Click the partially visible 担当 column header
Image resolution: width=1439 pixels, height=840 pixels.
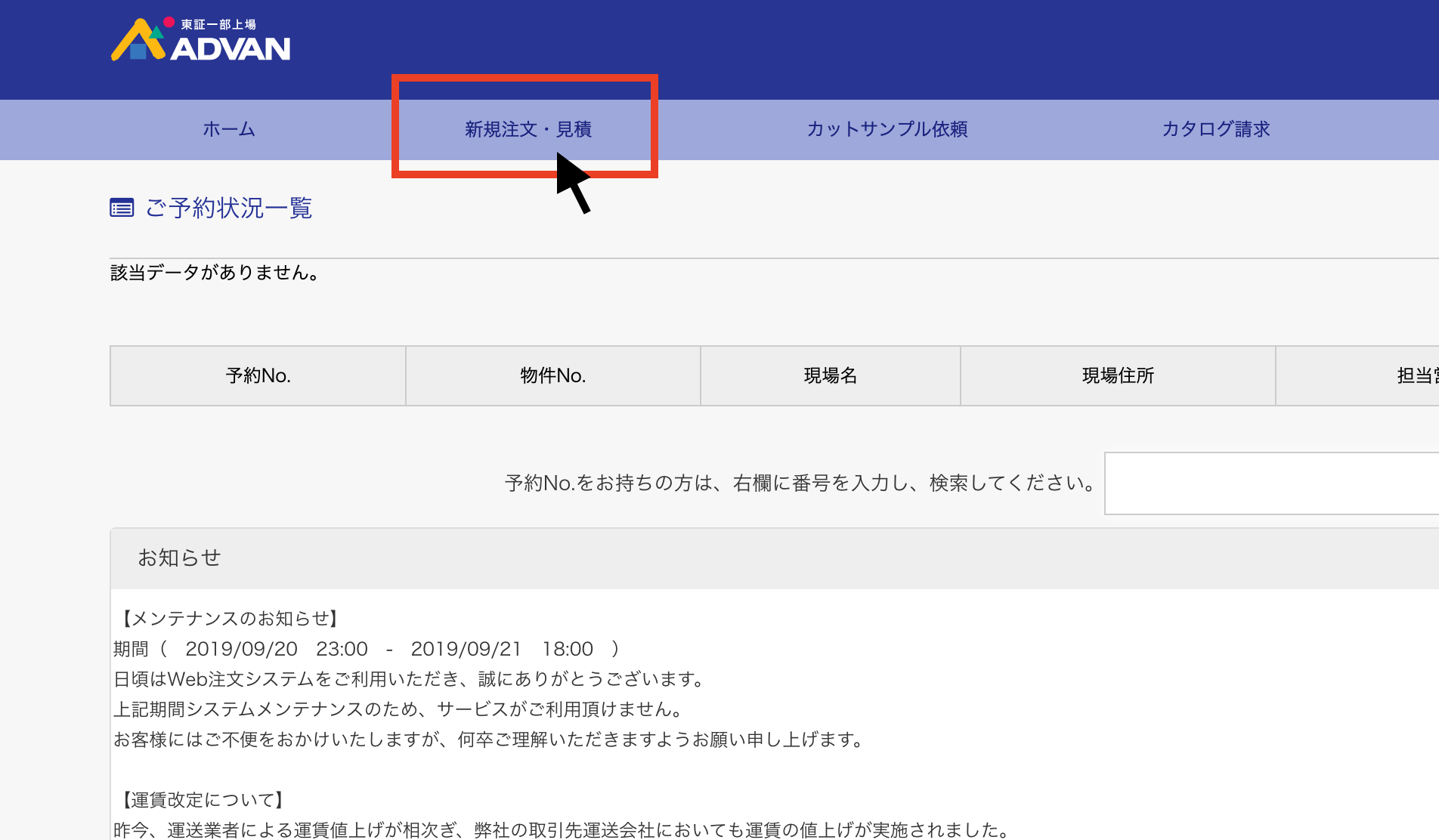tap(1416, 375)
